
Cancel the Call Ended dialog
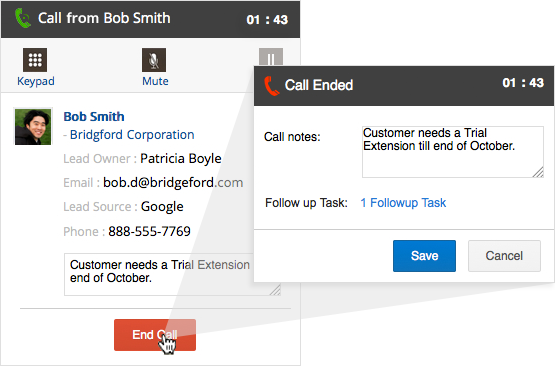coord(504,256)
